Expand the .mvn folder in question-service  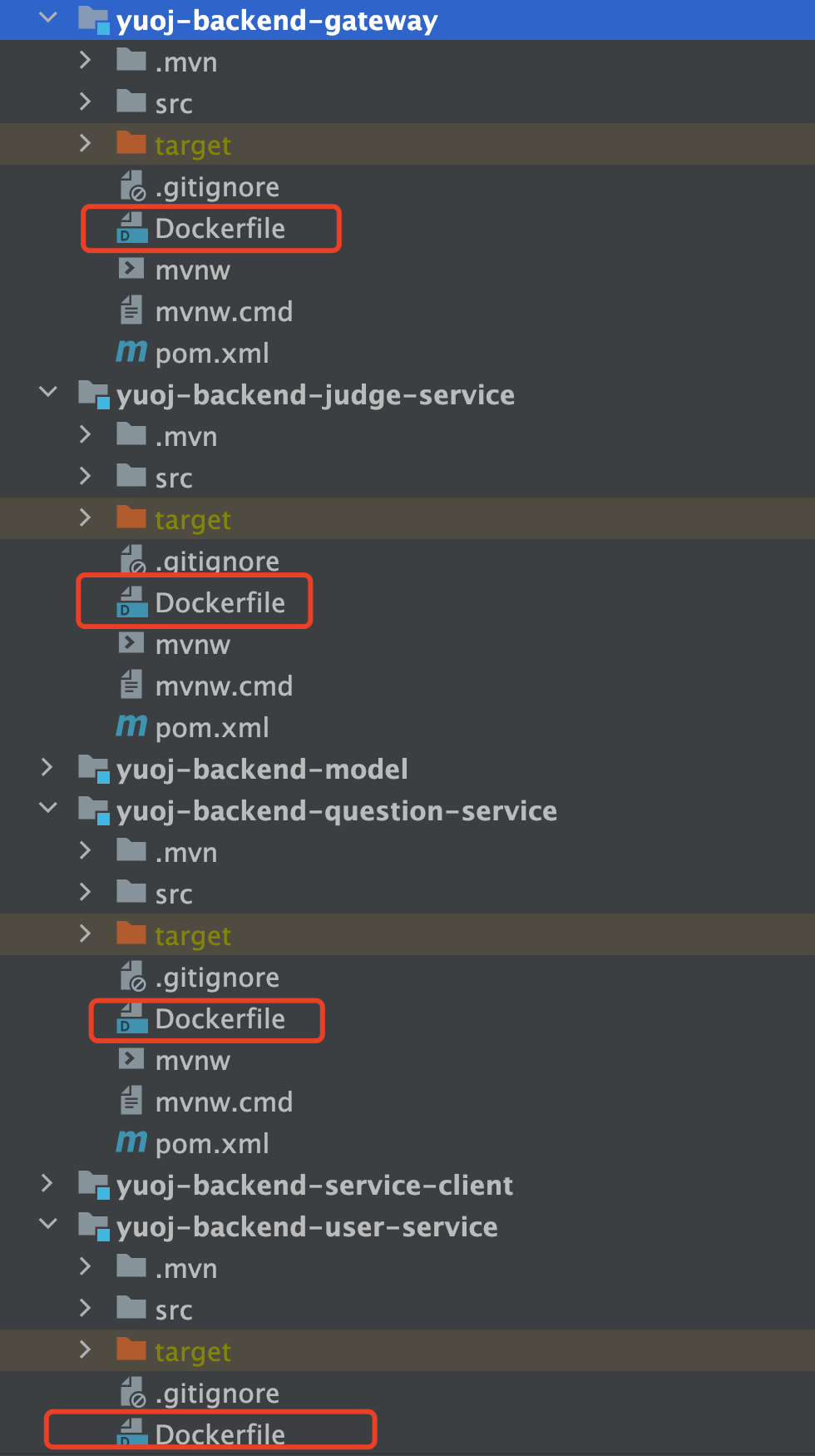[85, 851]
